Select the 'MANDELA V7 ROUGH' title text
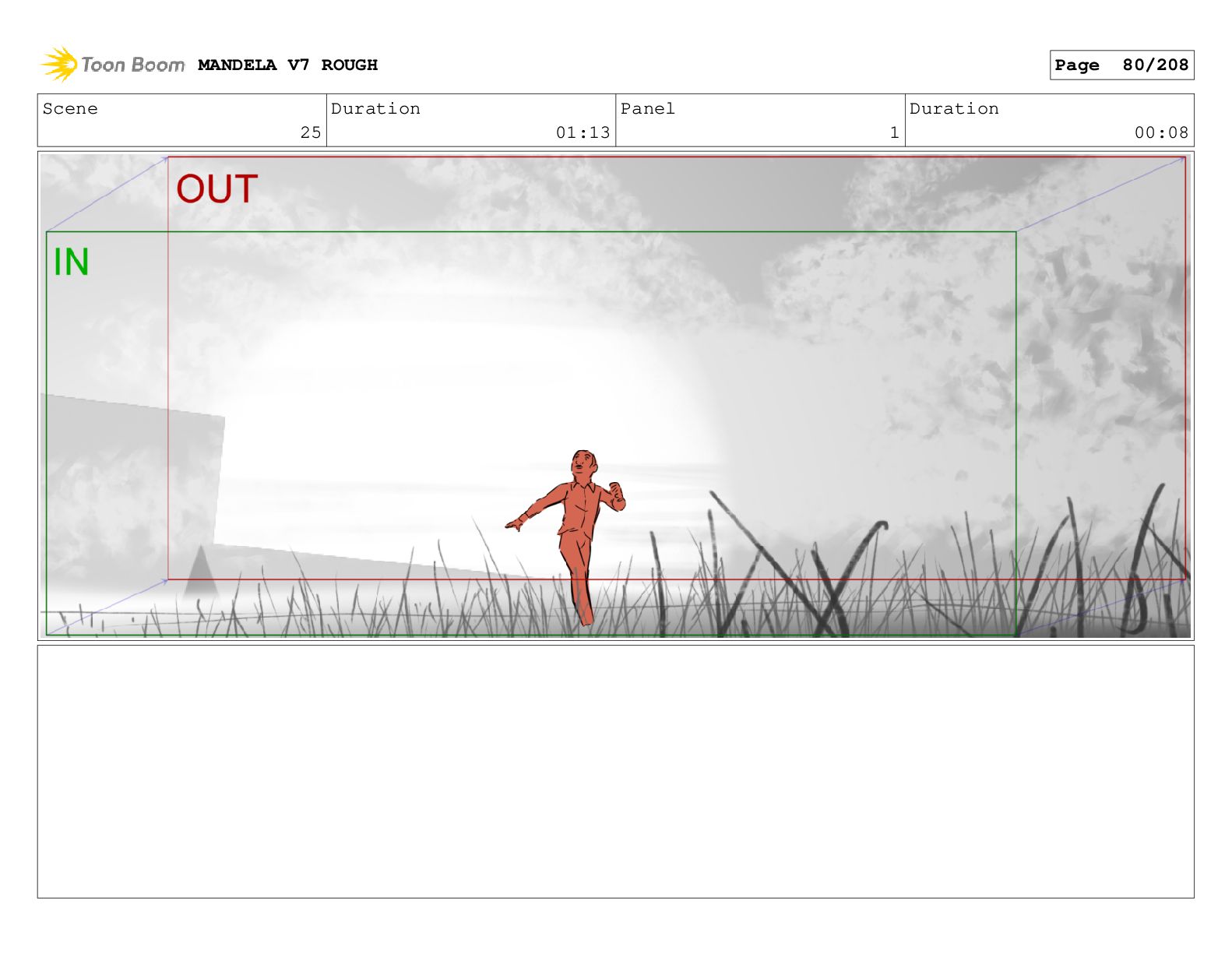 coord(287,65)
